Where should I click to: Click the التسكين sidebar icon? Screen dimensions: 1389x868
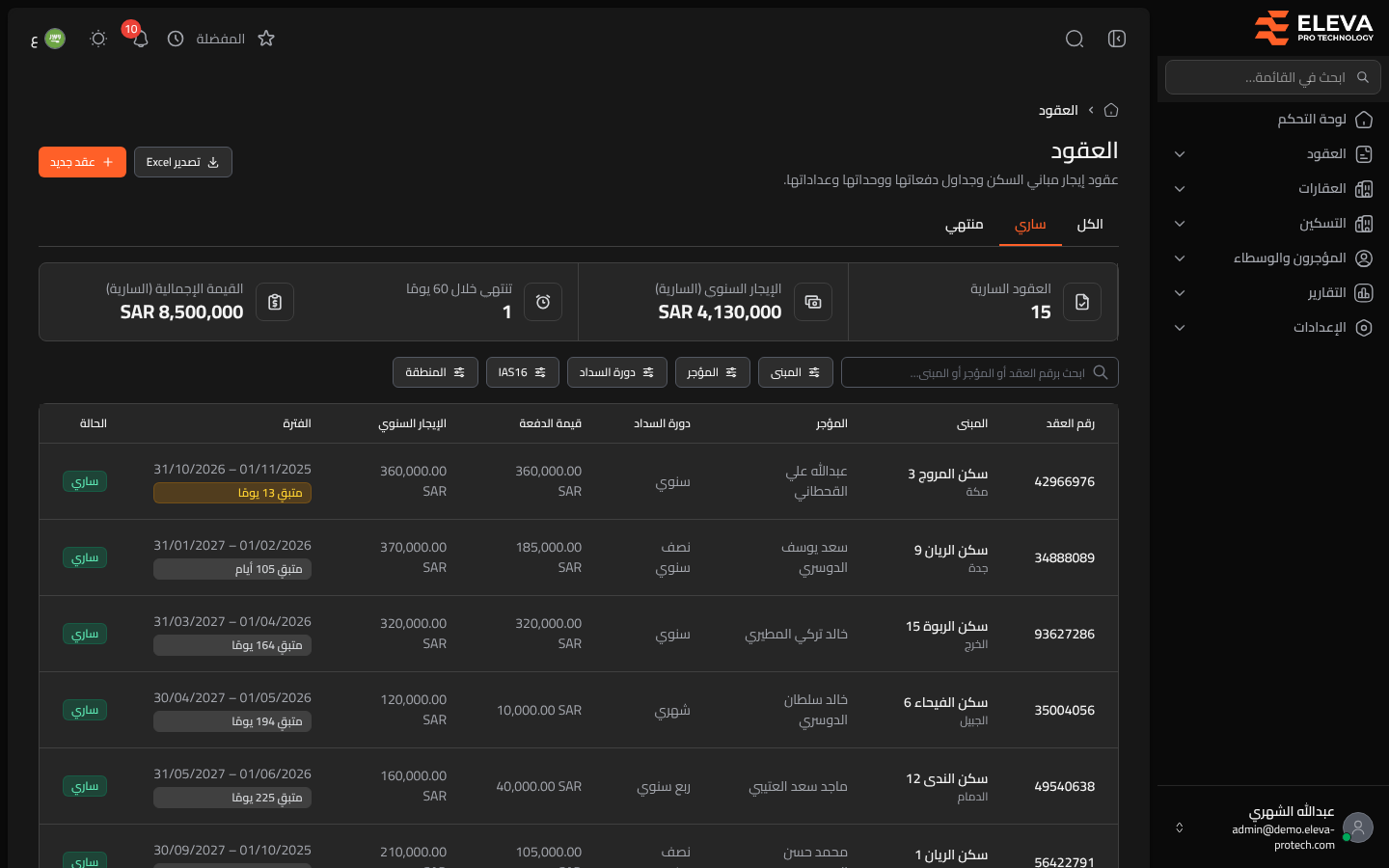tap(1364, 224)
